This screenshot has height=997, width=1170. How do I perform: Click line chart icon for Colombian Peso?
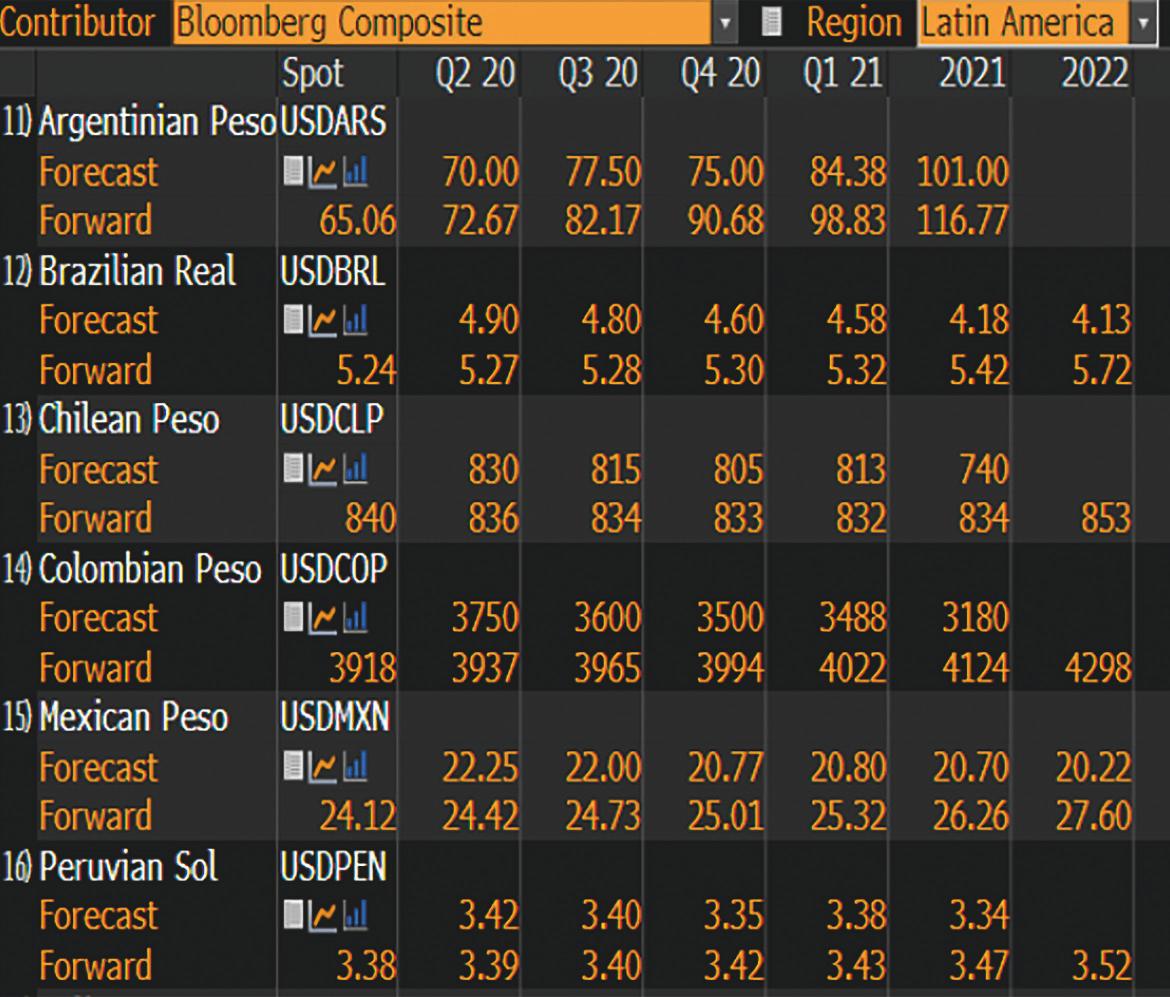324,618
